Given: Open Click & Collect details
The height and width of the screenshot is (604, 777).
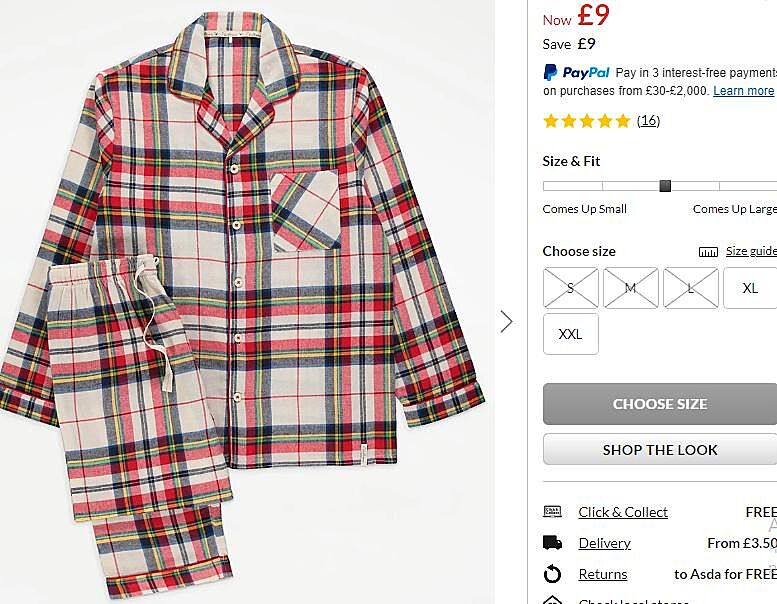Looking at the screenshot, I should pos(623,512).
